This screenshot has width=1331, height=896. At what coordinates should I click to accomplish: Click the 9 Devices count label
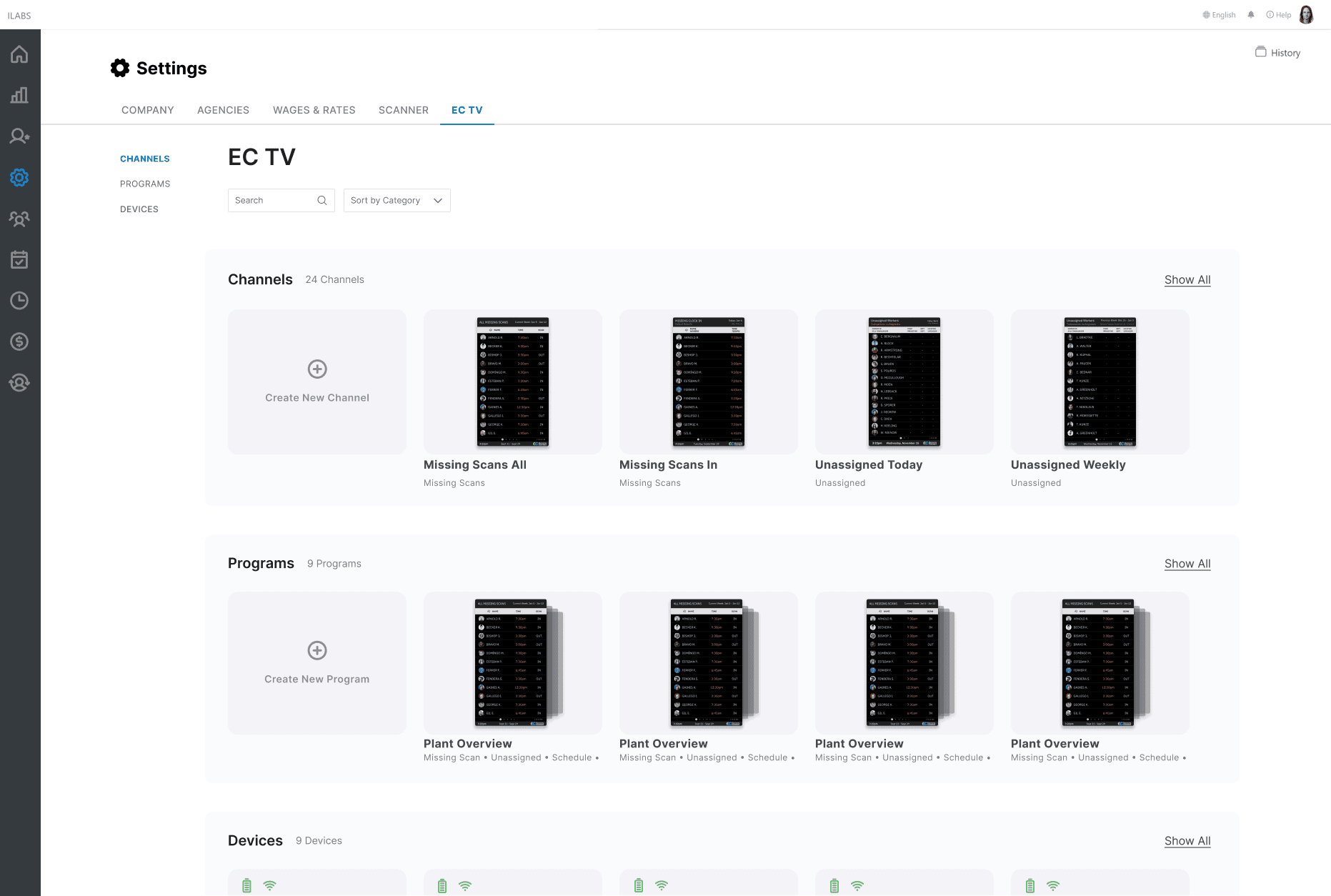[319, 841]
